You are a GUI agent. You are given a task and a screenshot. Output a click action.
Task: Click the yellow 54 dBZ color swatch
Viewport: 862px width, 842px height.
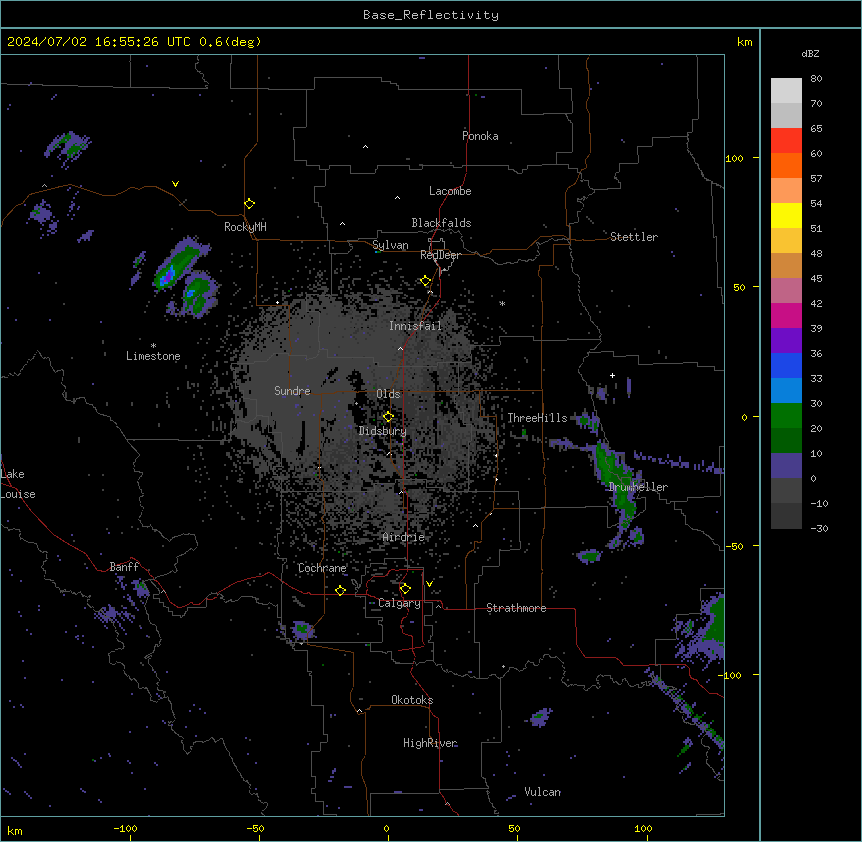pyautogui.click(x=786, y=215)
